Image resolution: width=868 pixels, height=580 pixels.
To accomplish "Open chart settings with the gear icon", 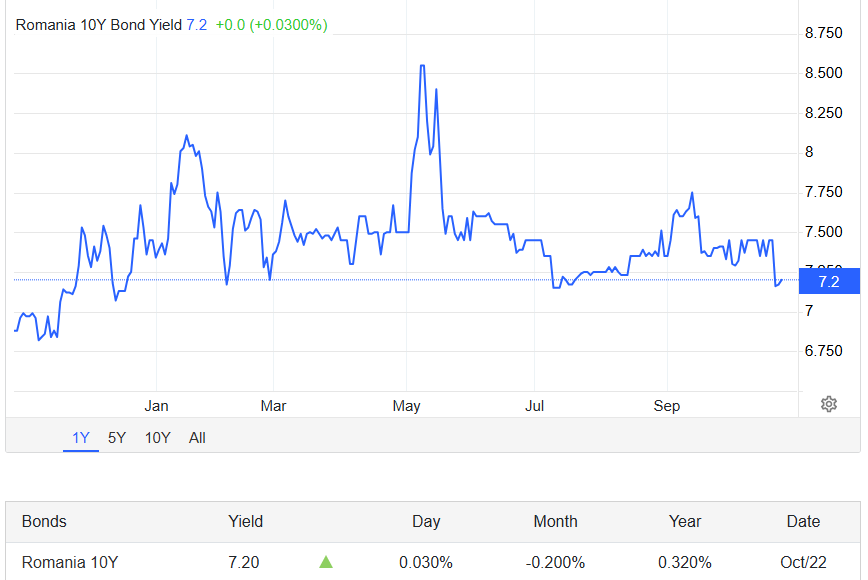I will pyautogui.click(x=828, y=404).
